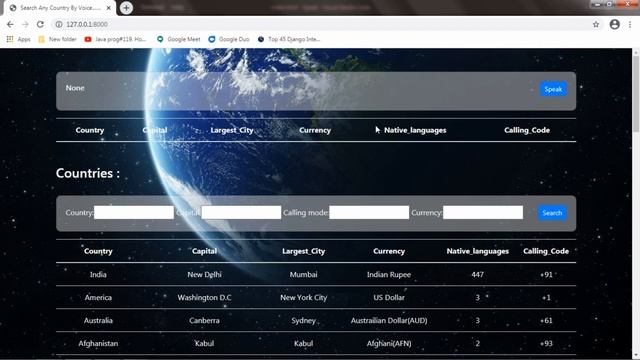Click Native_languages header in the upper table
The width and height of the screenshot is (640, 360).
[x=415, y=130]
